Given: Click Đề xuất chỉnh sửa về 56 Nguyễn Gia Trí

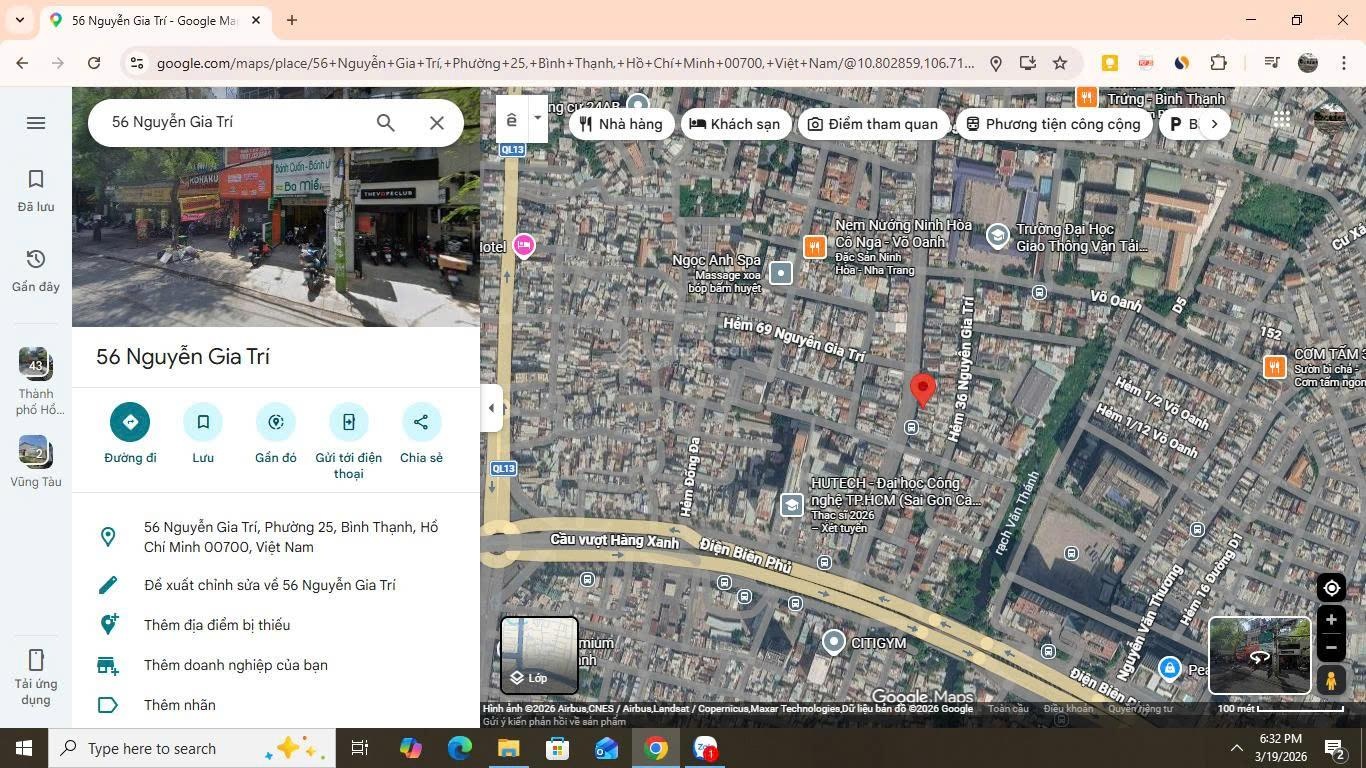Looking at the screenshot, I should [276, 585].
